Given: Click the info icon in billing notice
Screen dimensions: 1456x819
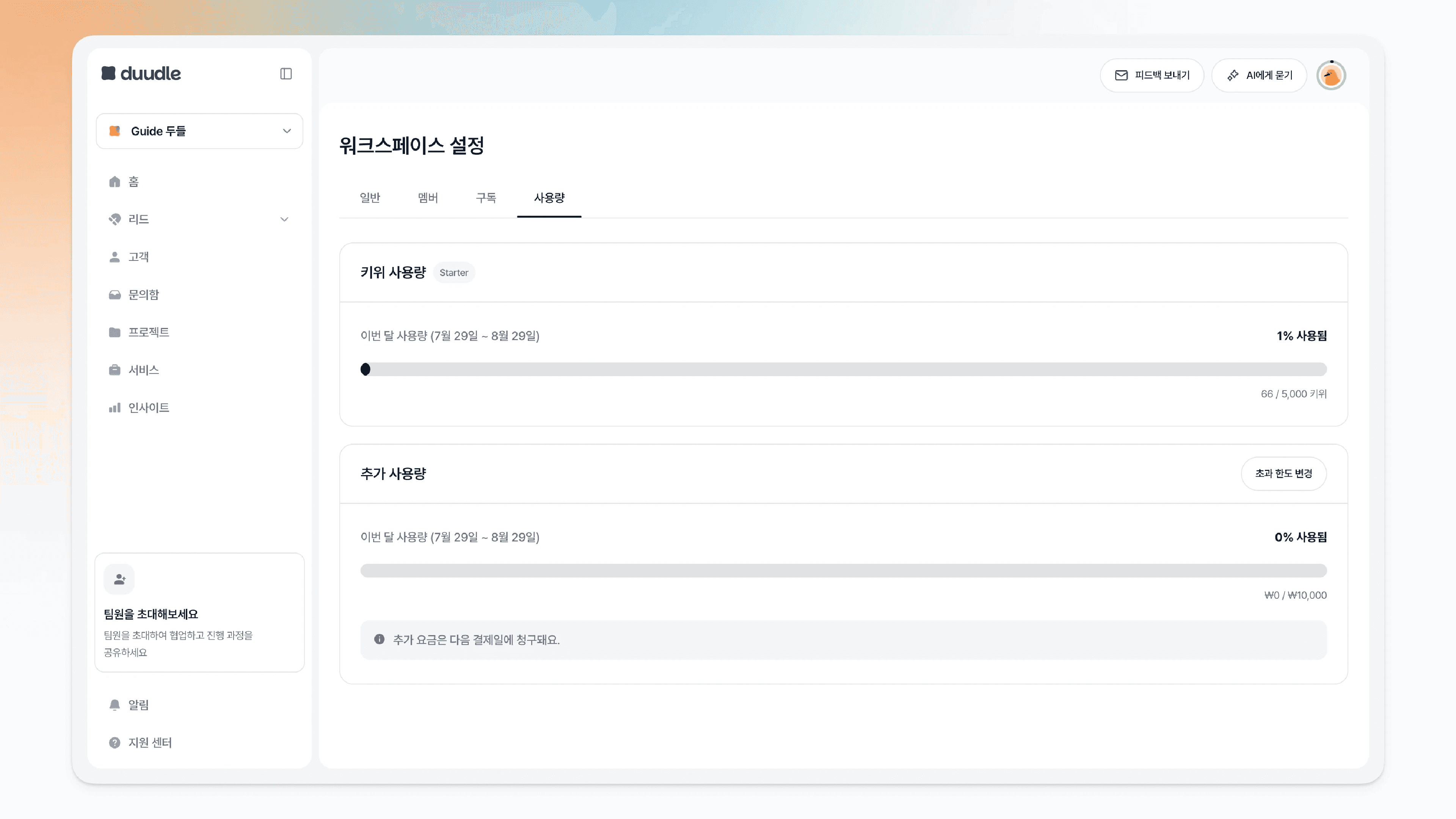Looking at the screenshot, I should [379, 639].
